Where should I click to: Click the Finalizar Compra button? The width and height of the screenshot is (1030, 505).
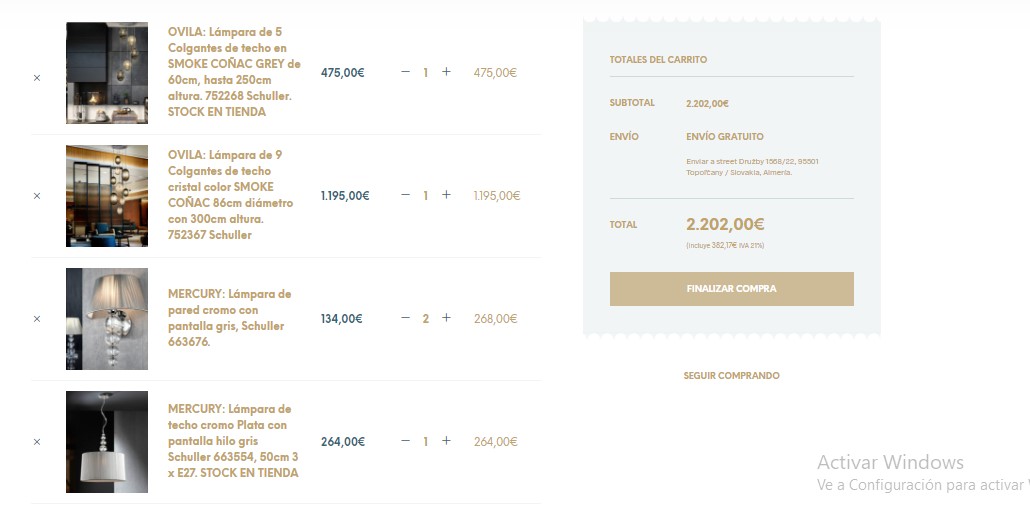[731, 289]
